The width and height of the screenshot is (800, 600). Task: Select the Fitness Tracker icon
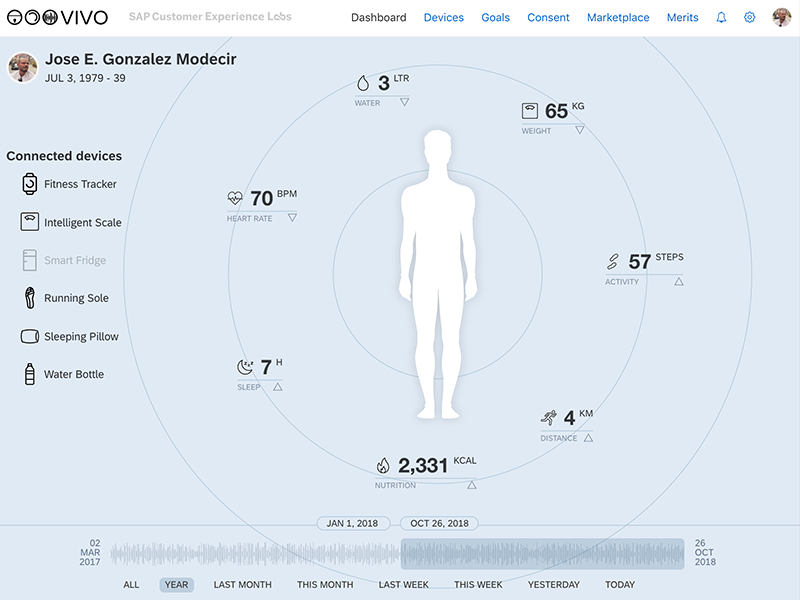coord(30,184)
